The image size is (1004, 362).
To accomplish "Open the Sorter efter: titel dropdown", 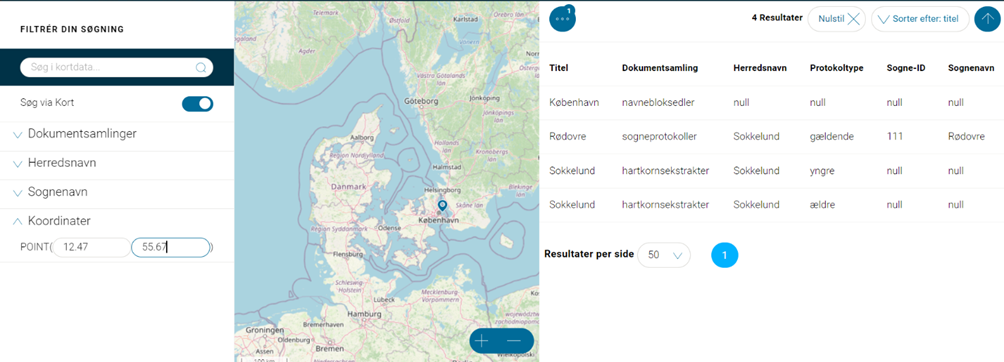I will pyautogui.click(x=920, y=19).
